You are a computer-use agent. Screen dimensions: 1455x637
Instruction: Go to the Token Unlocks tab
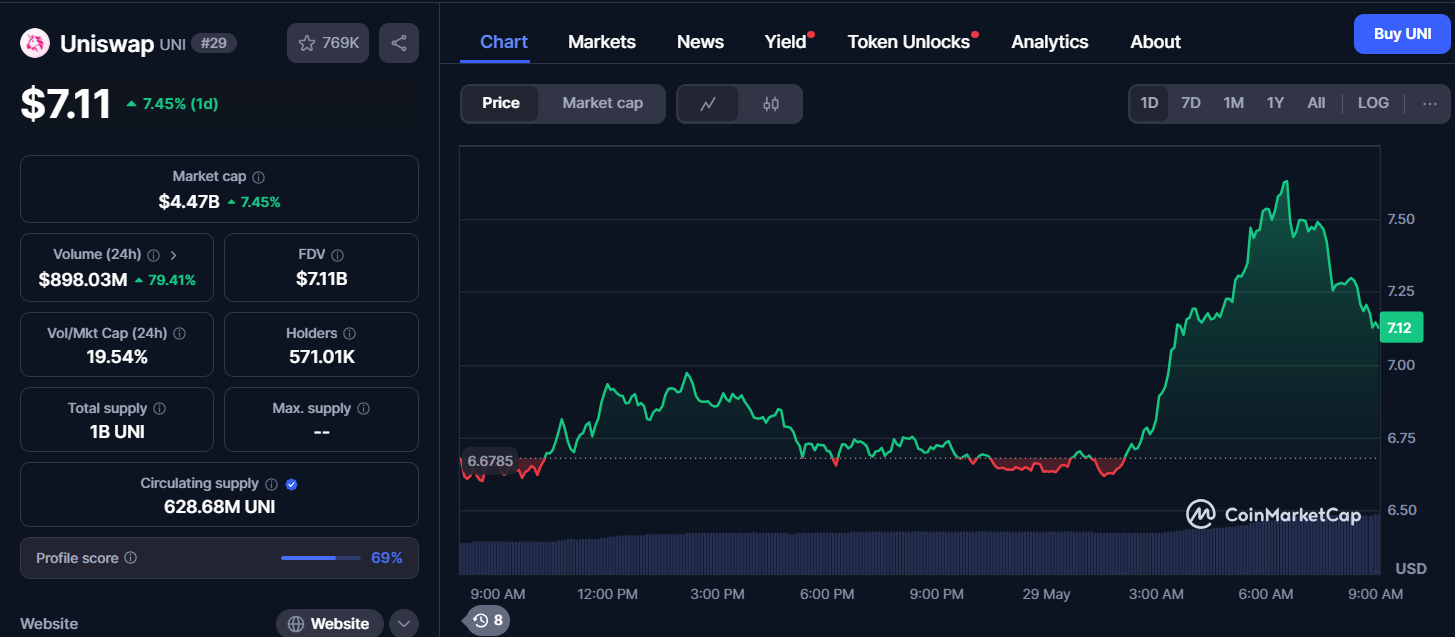coord(909,42)
